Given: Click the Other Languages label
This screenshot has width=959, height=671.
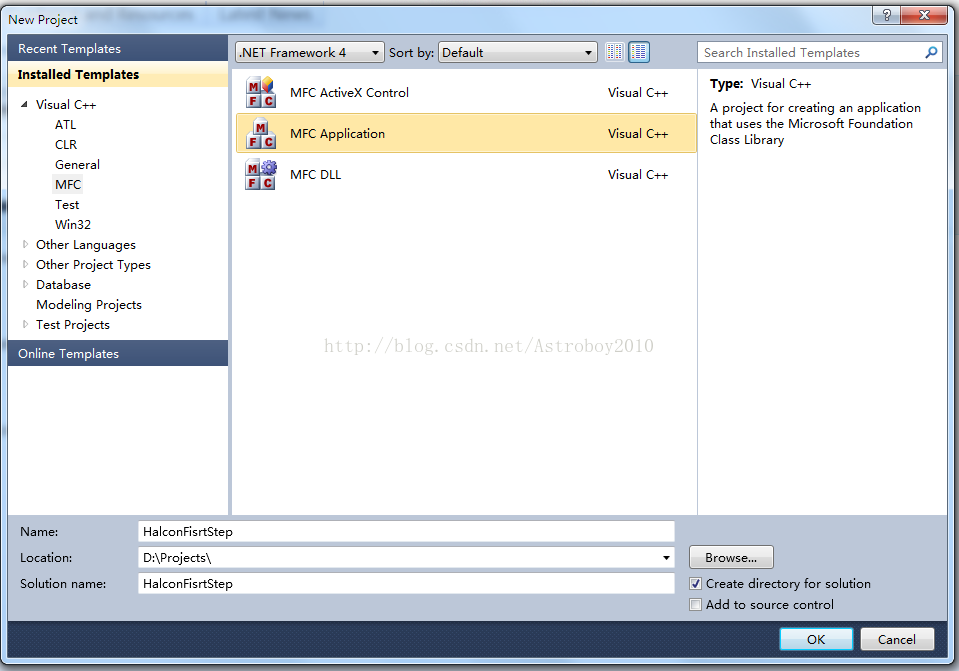Looking at the screenshot, I should point(86,245).
